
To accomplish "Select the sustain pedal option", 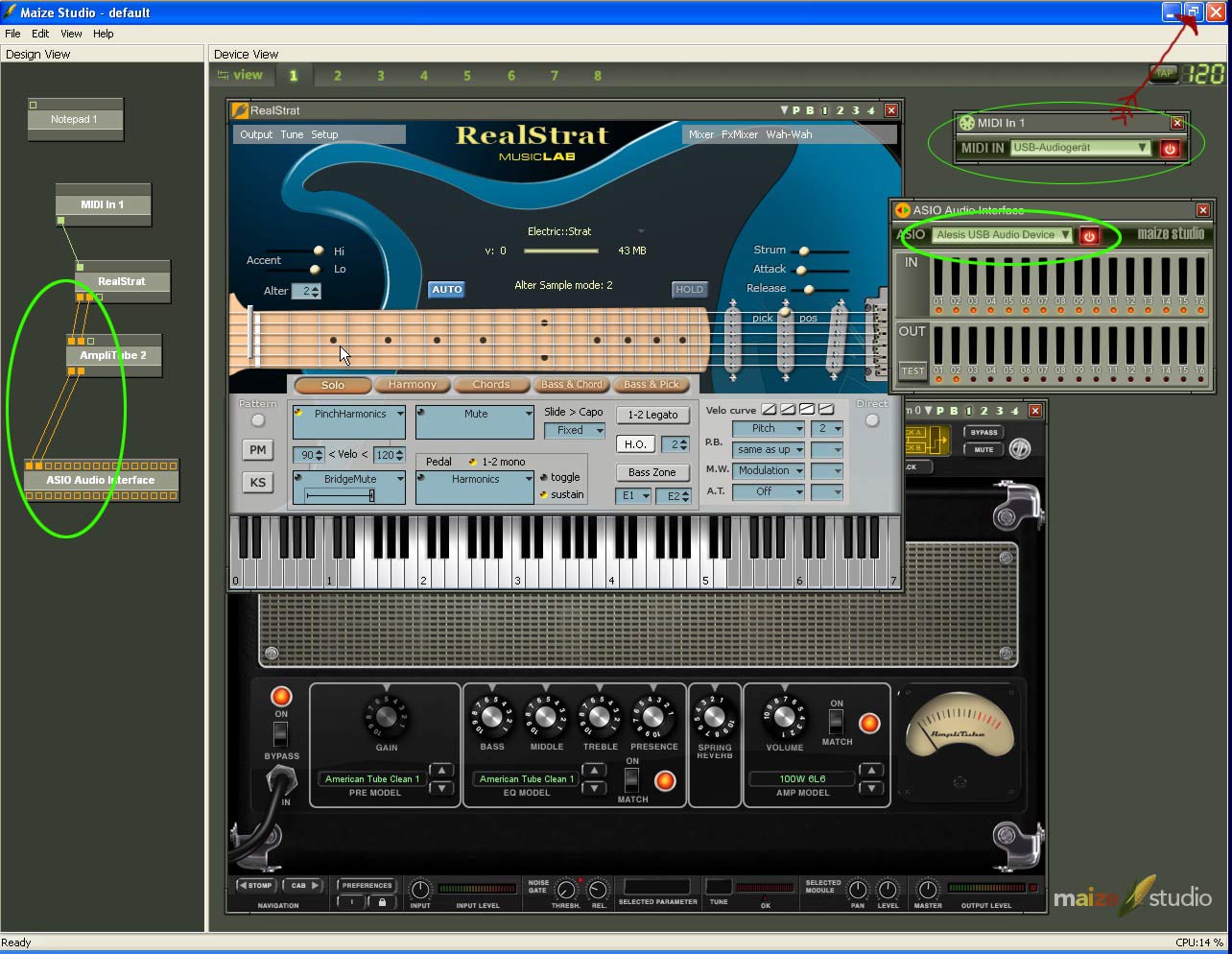I will click(544, 495).
